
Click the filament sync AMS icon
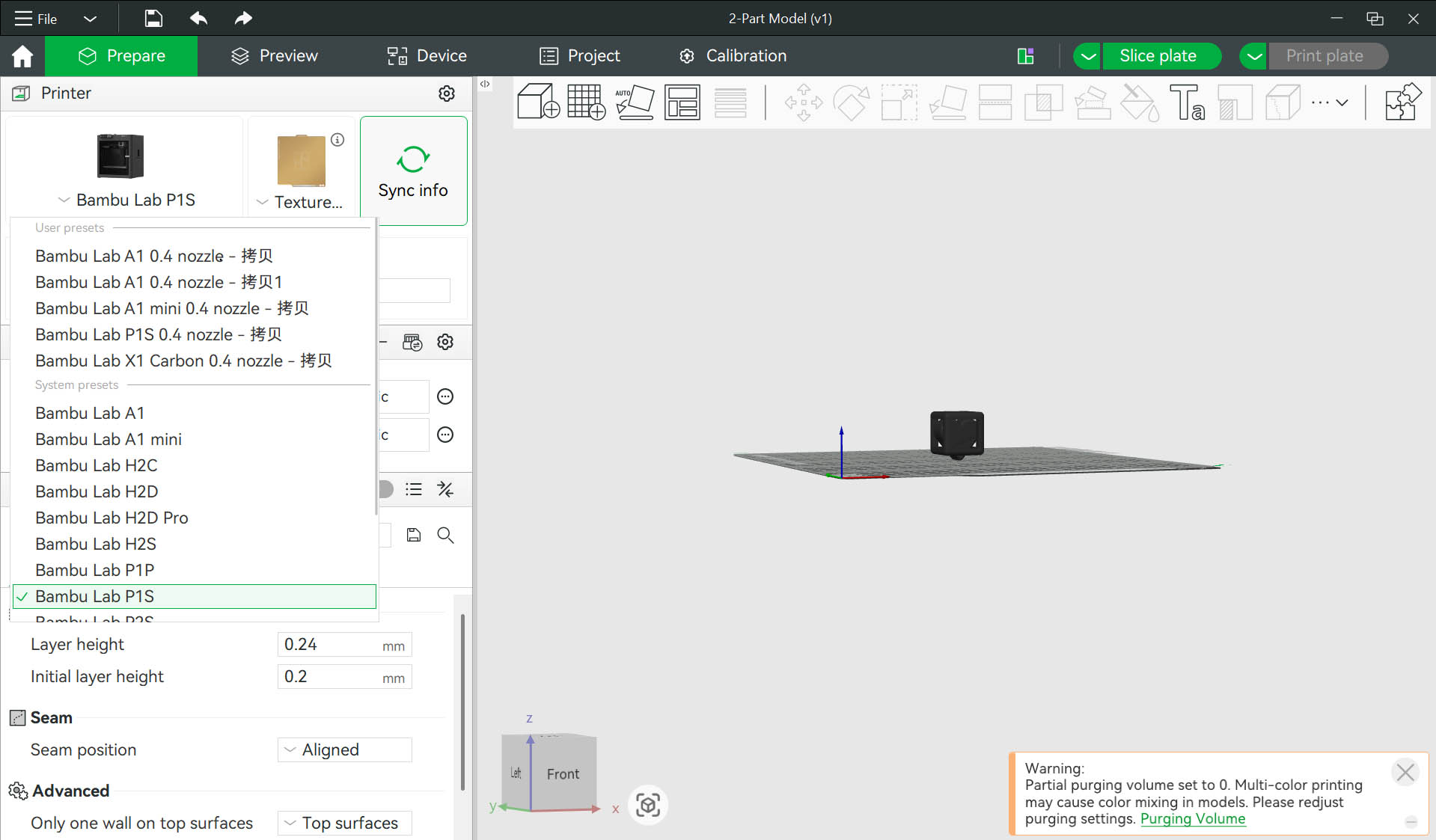pyautogui.click(x=412, y=343)
